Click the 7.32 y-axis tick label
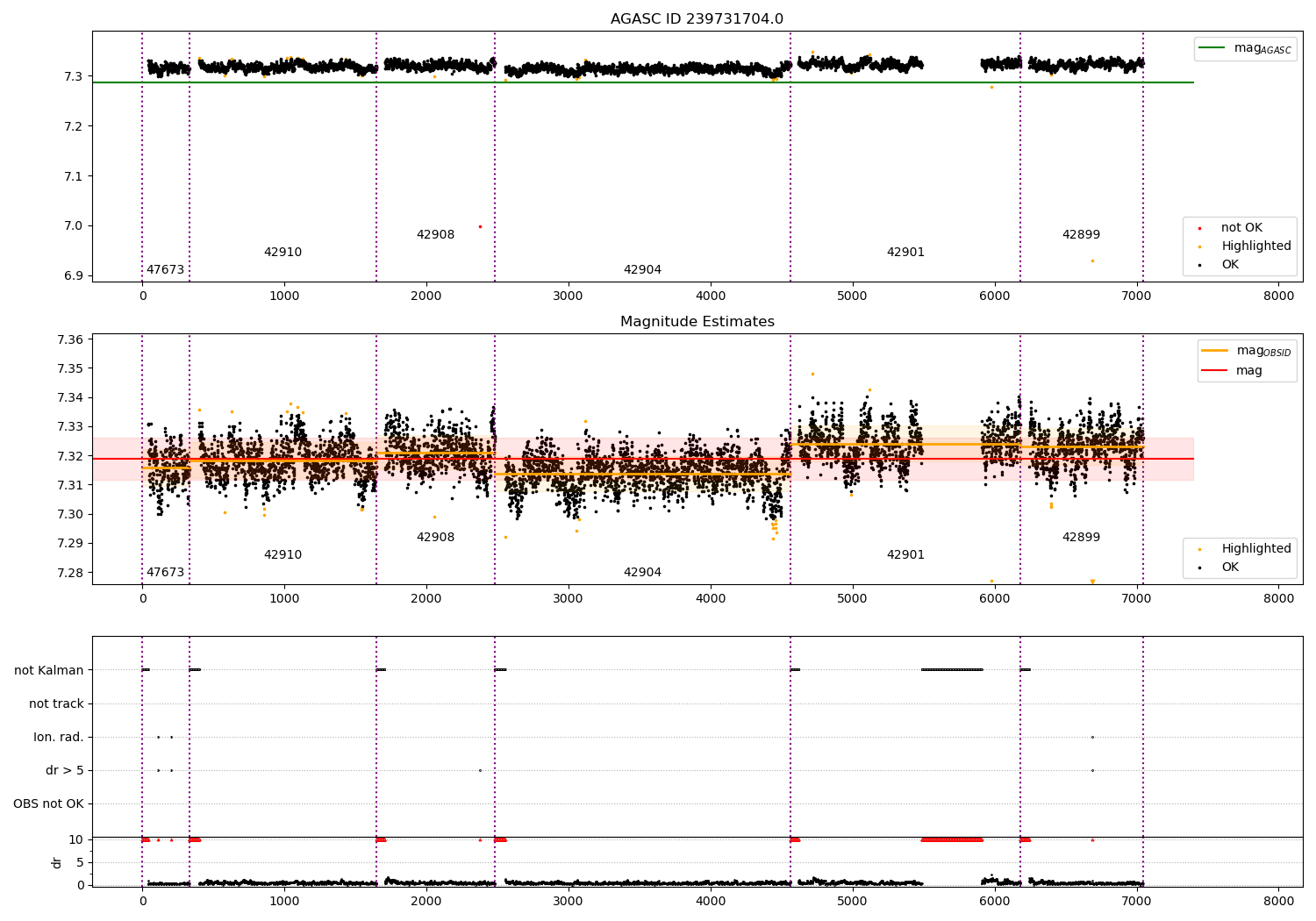This screenshot has width=1316, height=921. coord(69,456)
